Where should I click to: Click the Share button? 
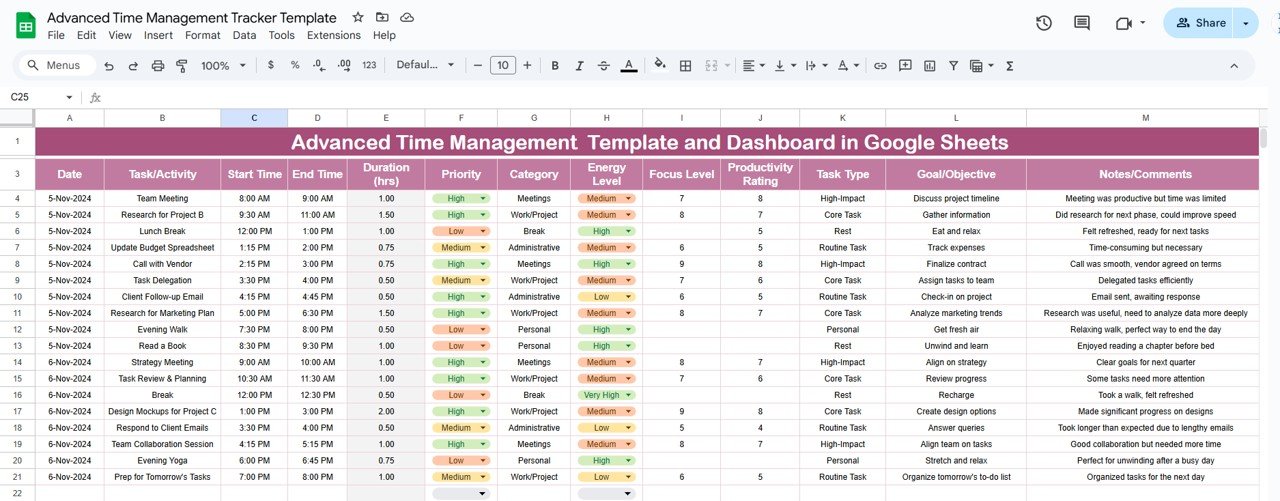[x=1199, y=23]
